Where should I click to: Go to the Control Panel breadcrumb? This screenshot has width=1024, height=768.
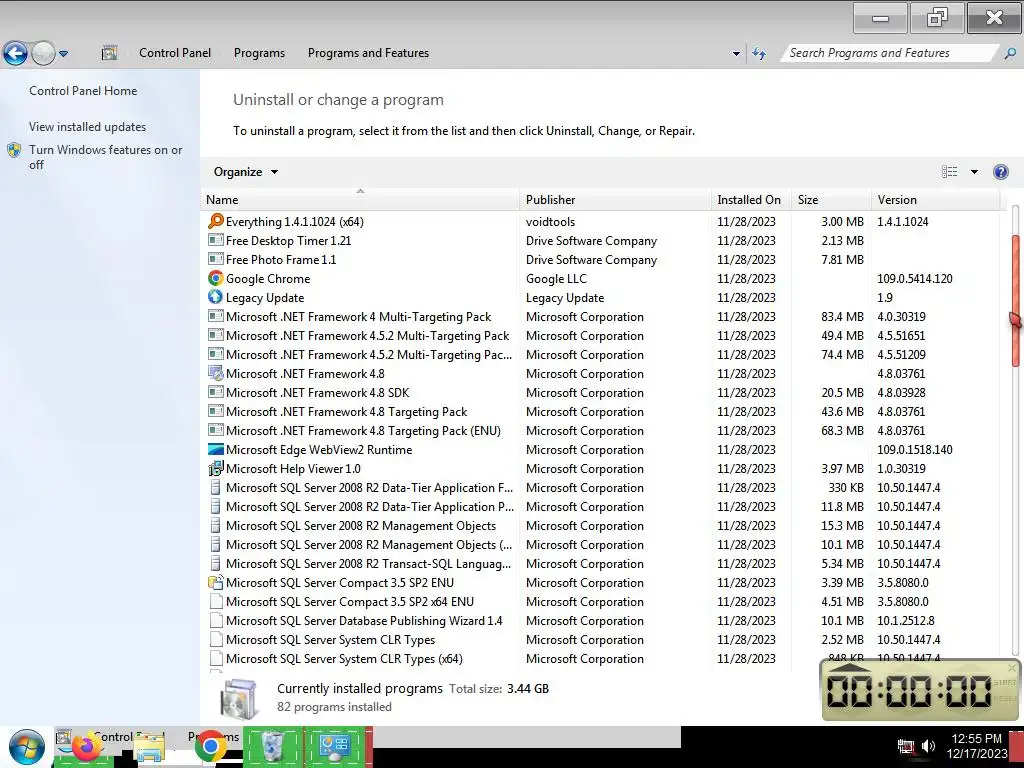[x=175, y=53]
